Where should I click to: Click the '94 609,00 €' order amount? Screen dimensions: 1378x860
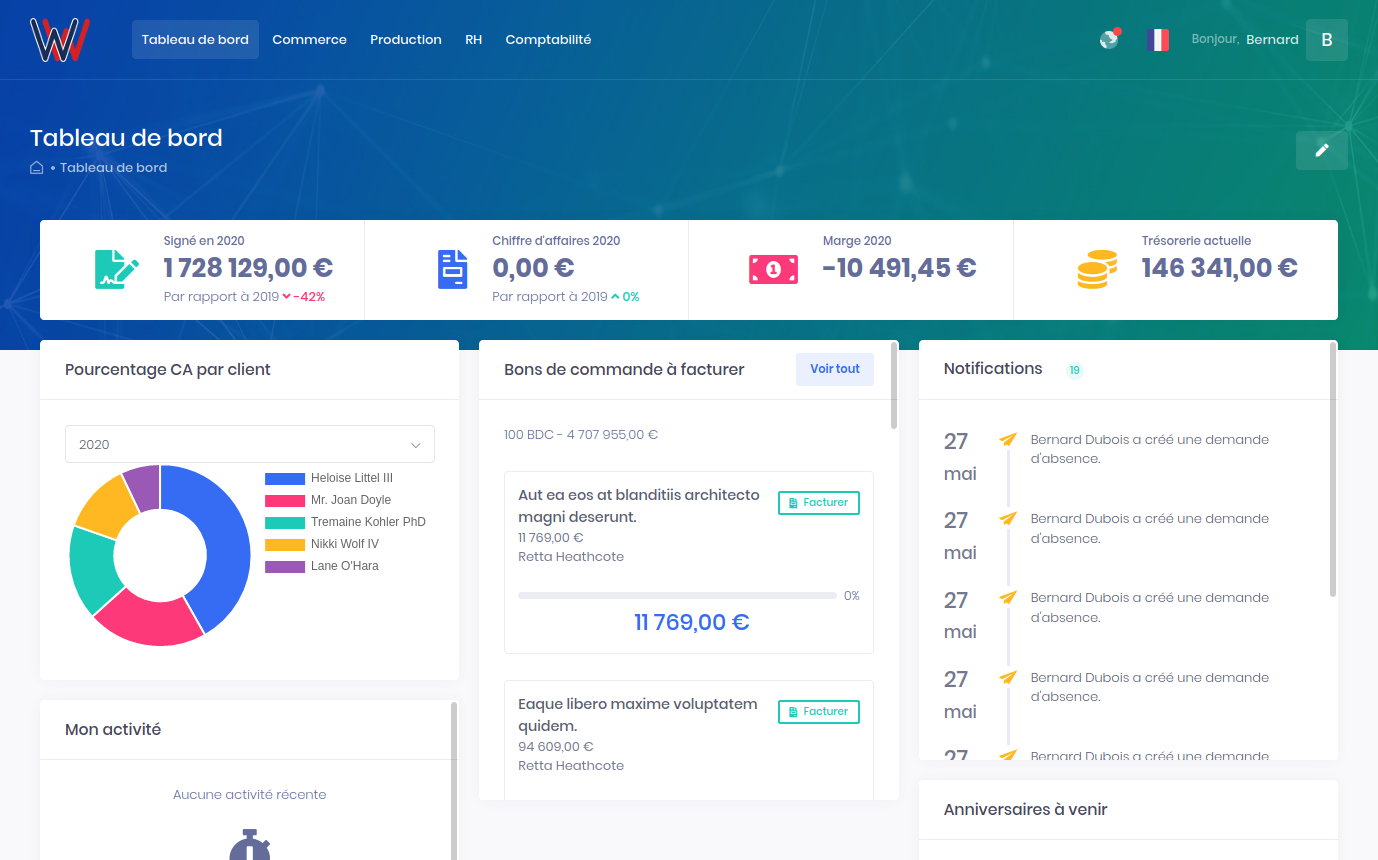[x=555, y=747]
